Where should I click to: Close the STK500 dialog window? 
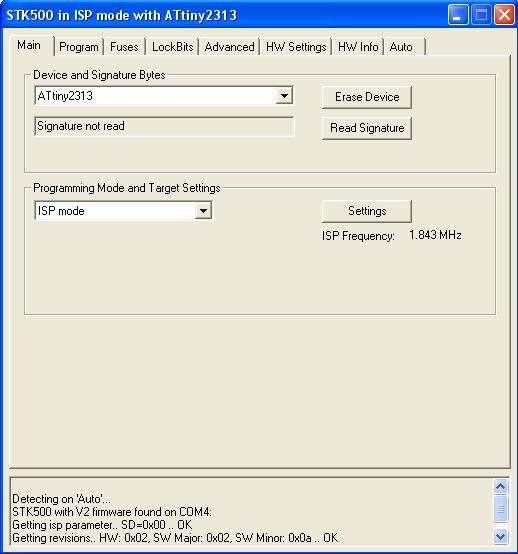pos(504,15)
